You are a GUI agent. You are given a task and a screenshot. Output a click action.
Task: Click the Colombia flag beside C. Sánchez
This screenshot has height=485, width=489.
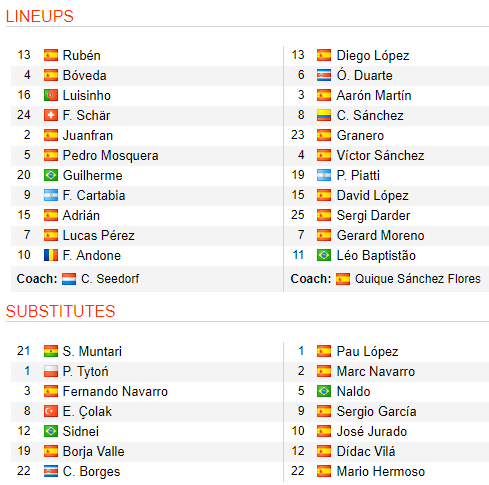[324, 115]
